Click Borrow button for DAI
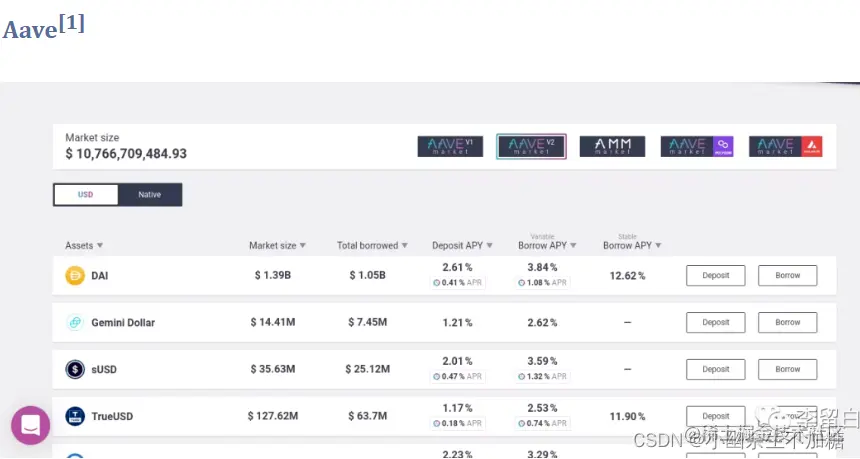The width and height of the screenshot is (860, 459). tap(788, 275)
